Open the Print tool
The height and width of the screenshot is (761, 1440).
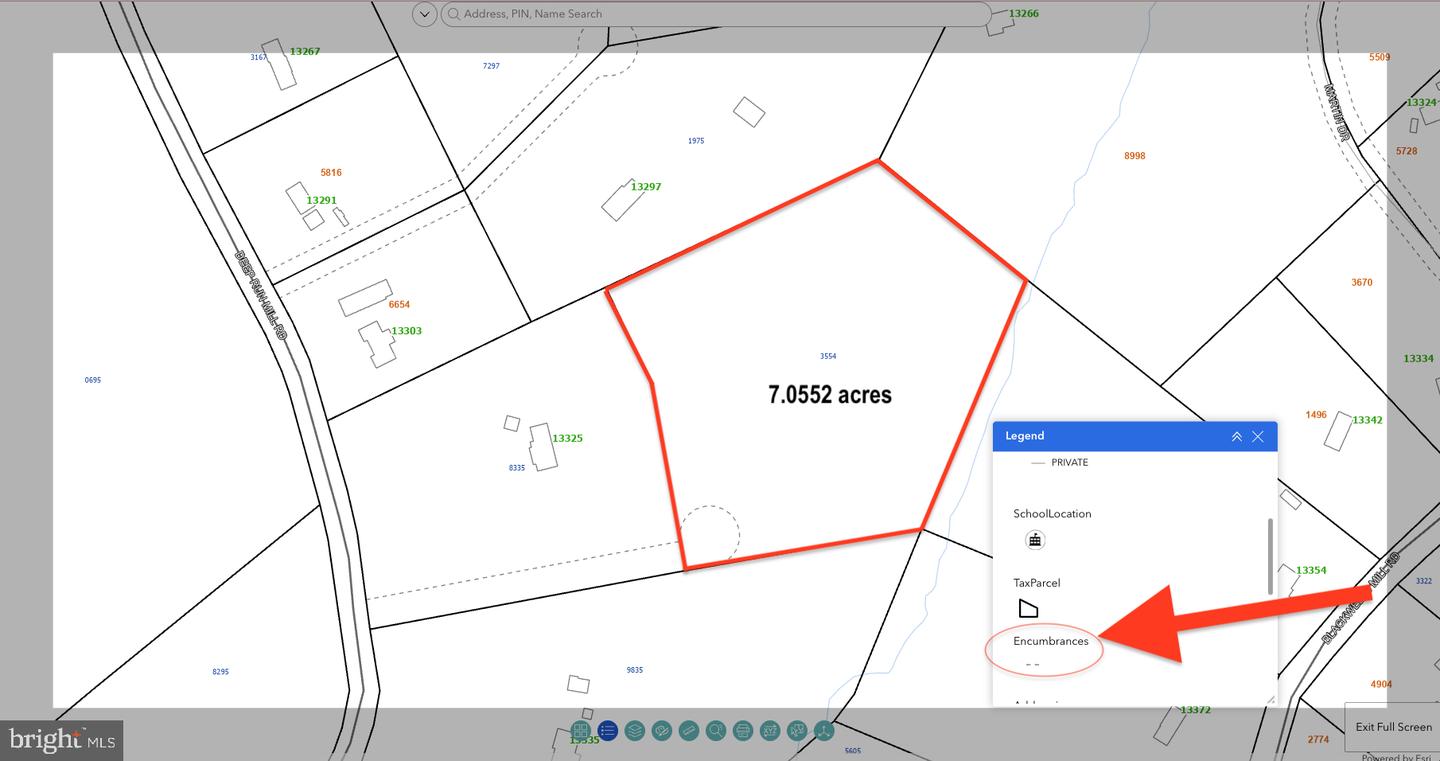742,730
